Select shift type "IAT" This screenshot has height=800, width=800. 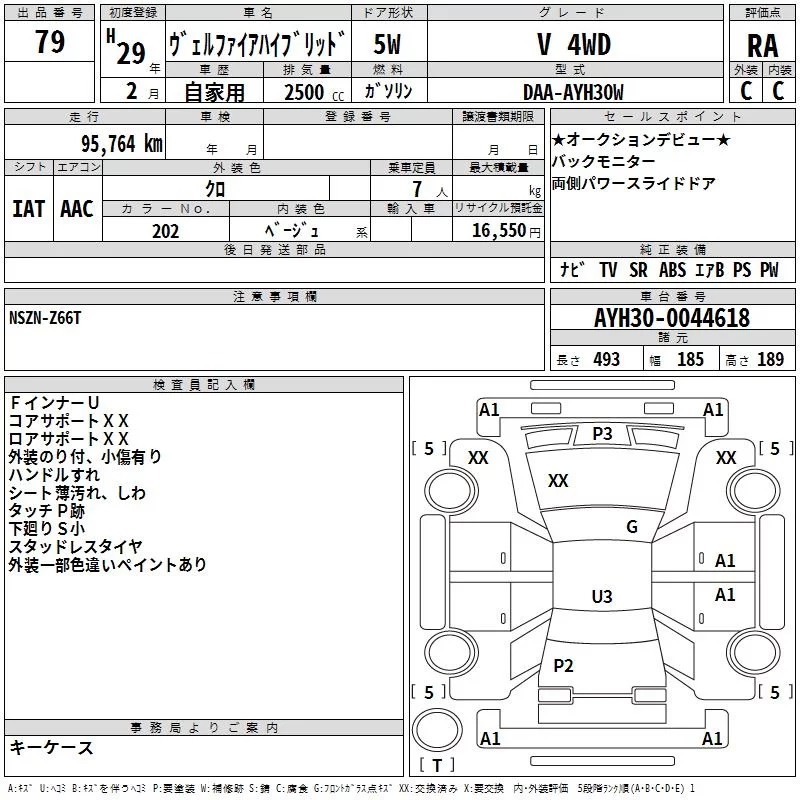click(x=29, y=209)
